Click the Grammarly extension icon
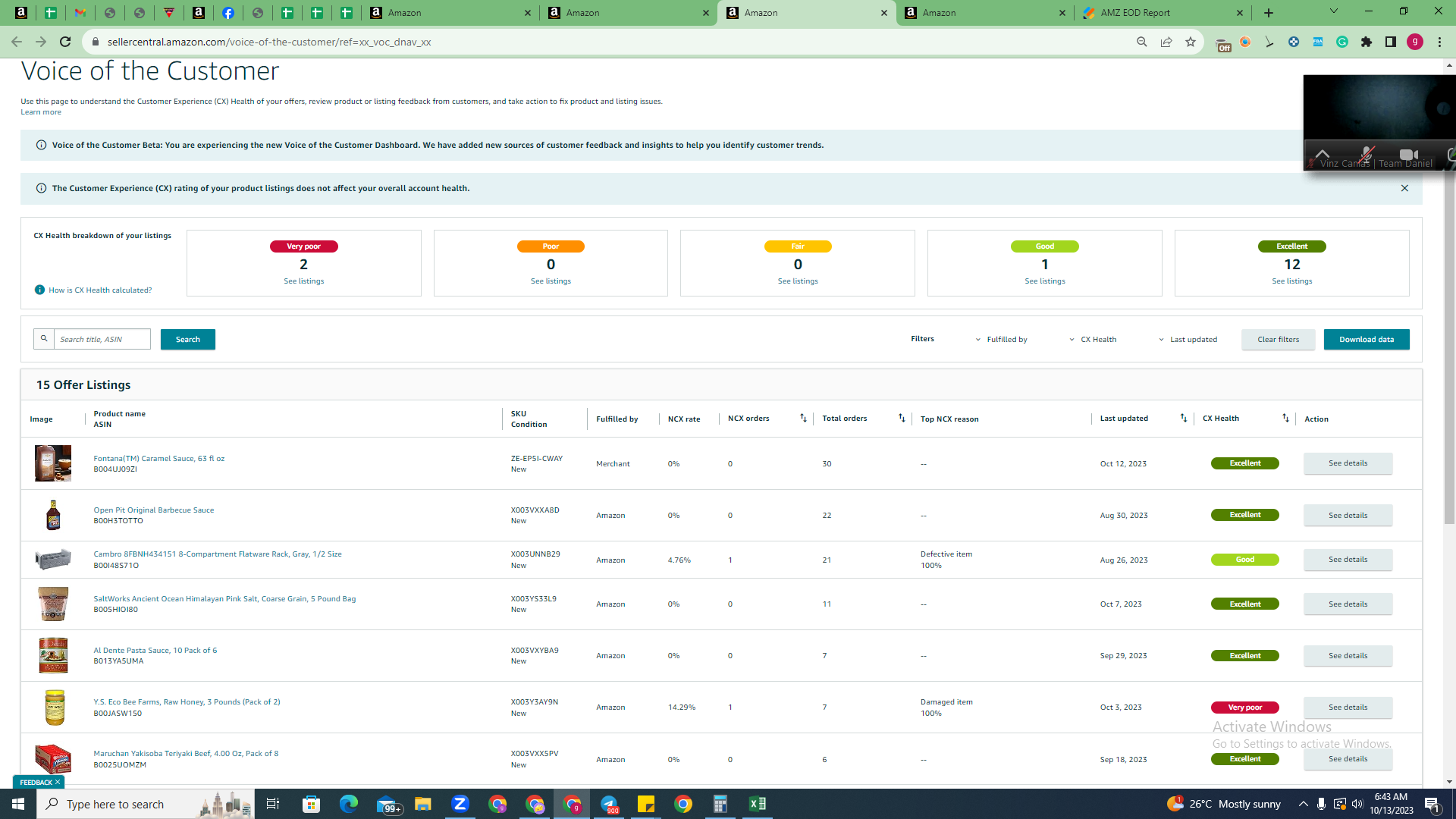The width and height of the screenshot is (1456, 819). [1342, 42]
